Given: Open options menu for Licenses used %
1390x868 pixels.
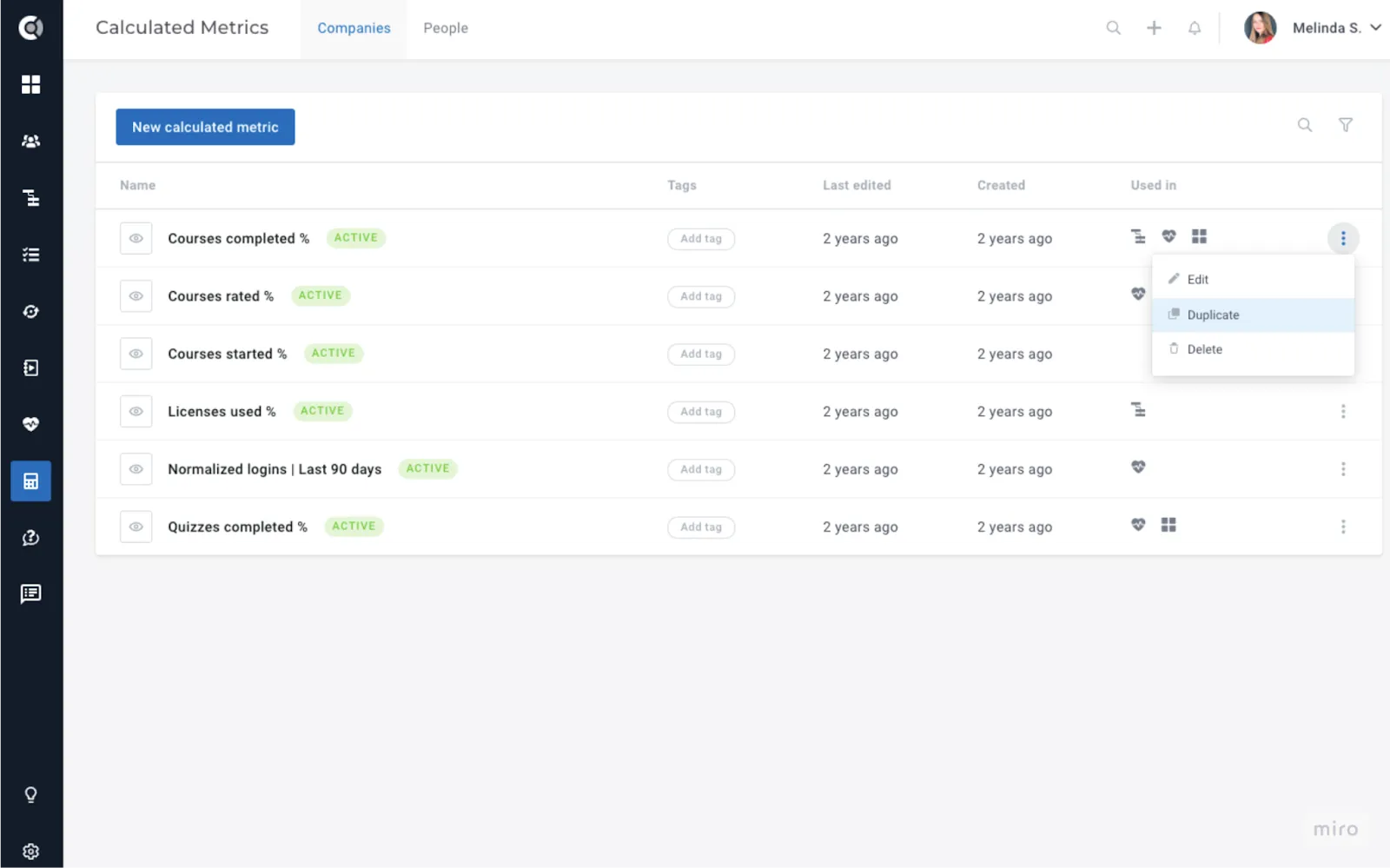Looking at the screenshot, I should click(1343, 412).
